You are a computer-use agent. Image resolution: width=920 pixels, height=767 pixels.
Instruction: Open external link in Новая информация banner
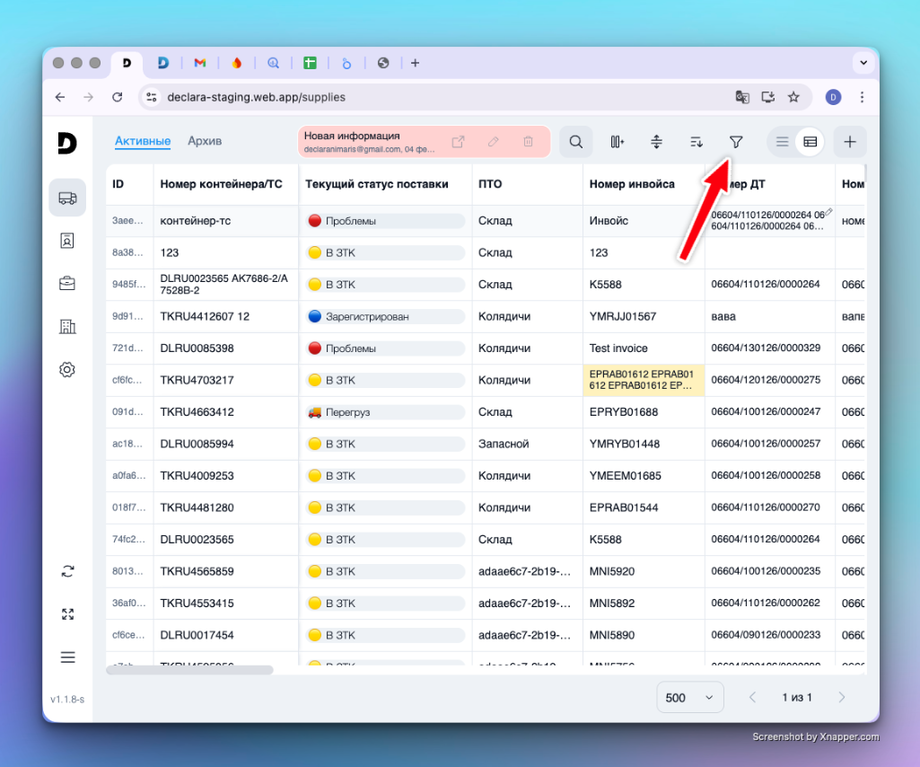click(458, 142)
